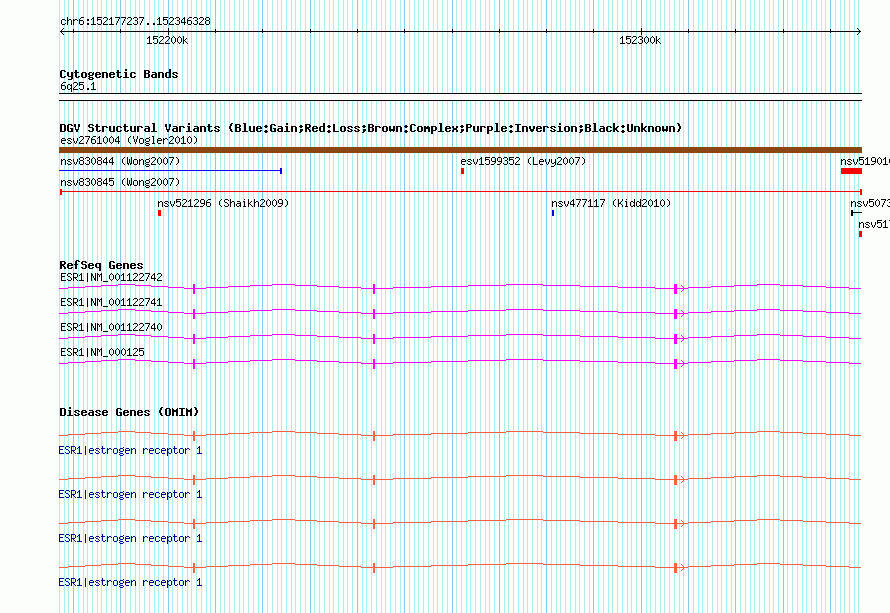Click the blue marker under nsv477117
Screen dimensions: 890x613
[553, 213]
